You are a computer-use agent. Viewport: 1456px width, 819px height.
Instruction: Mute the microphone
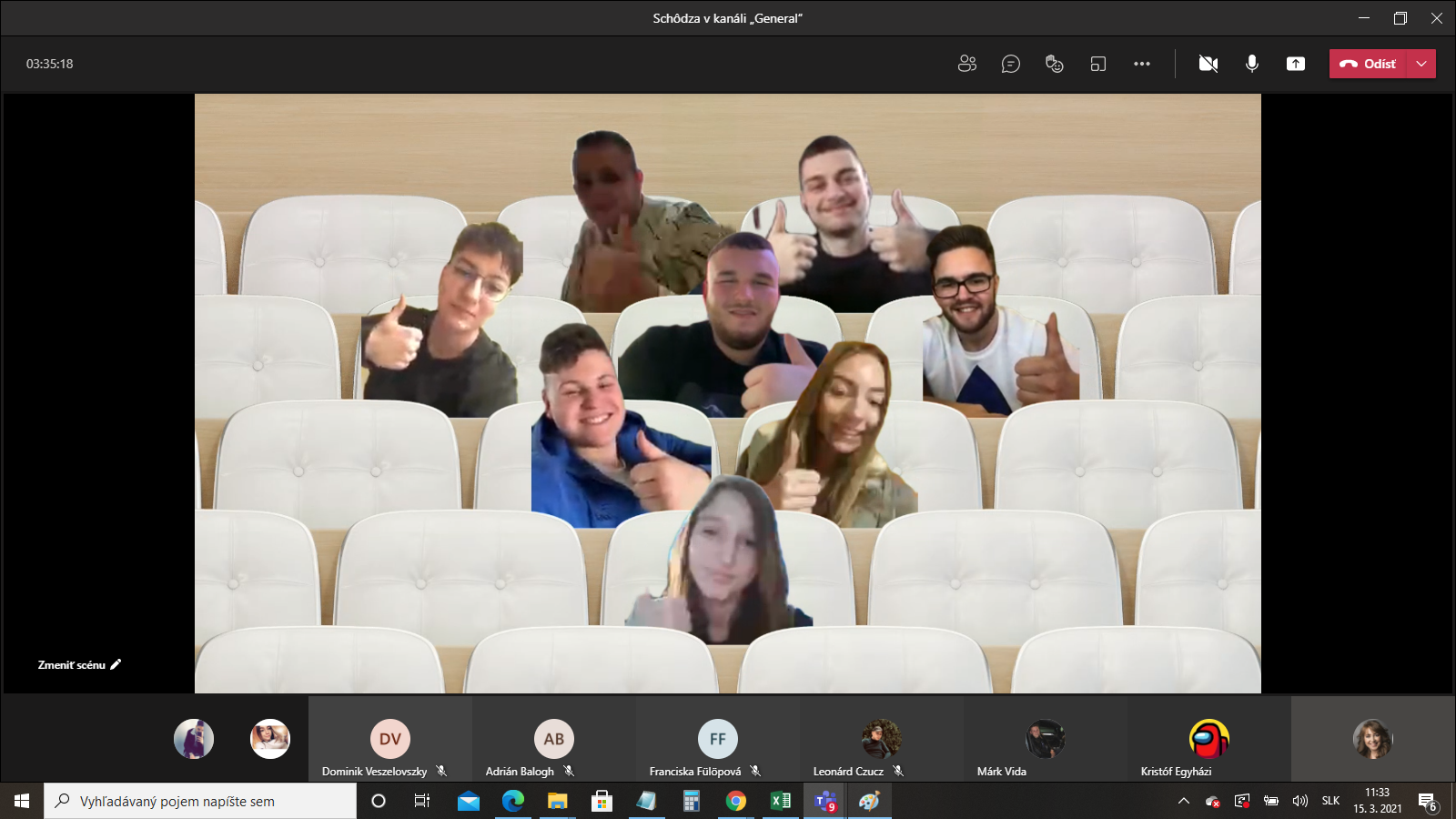coord(1251,64)
